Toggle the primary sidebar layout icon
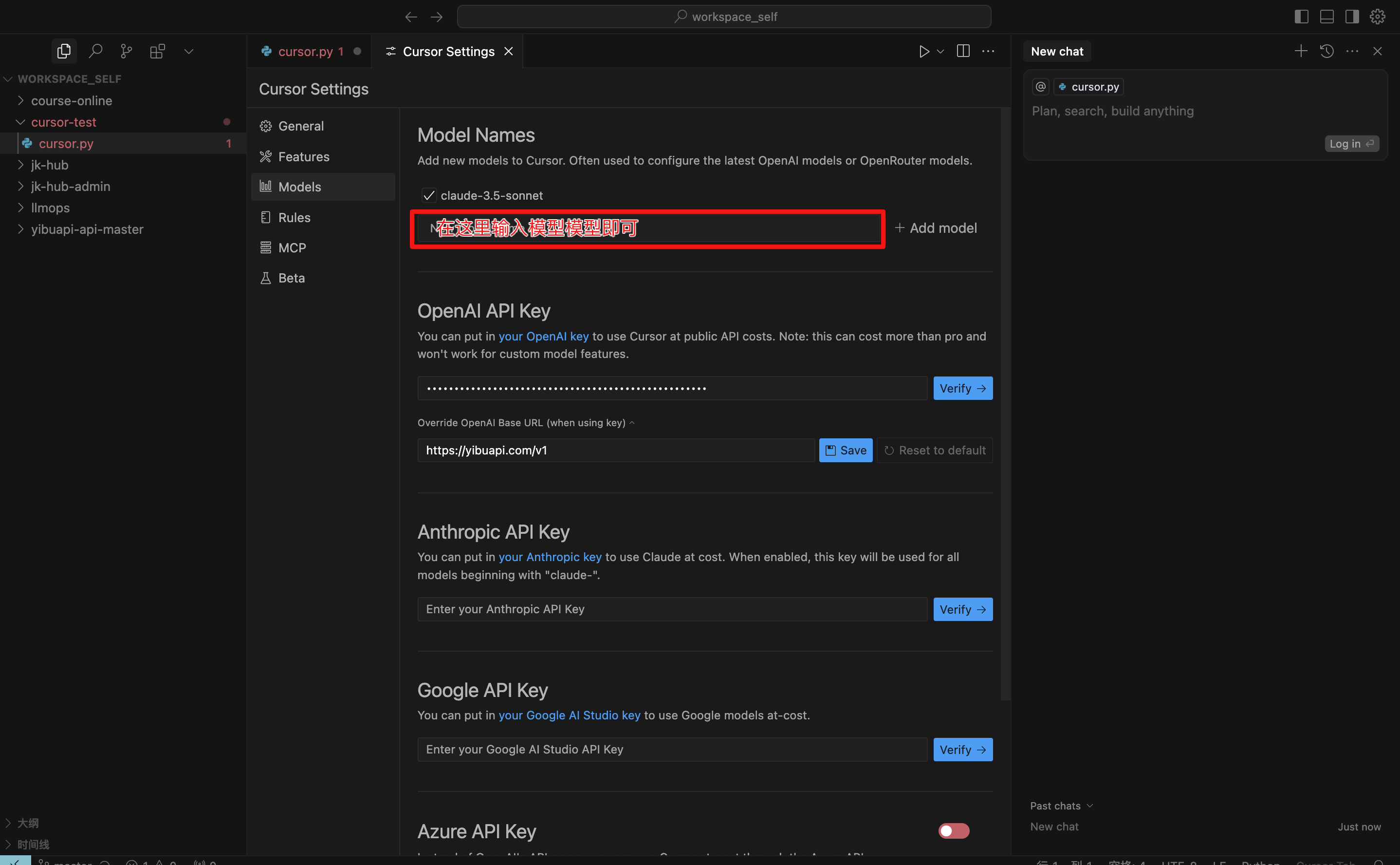This screenshot has width=1400, height=865. point(1302,17)
